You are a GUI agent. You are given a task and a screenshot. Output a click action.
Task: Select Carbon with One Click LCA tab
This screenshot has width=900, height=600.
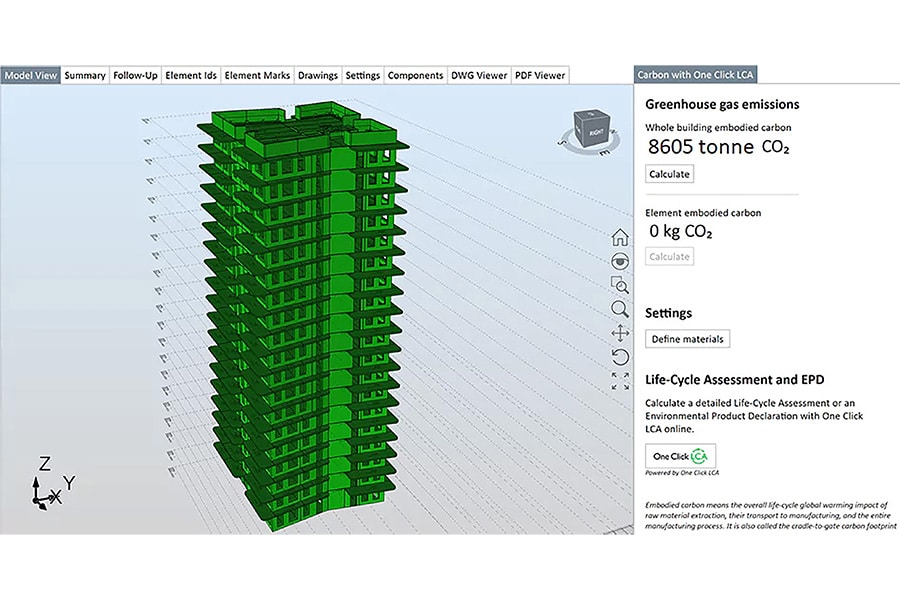tap(696, 75)
